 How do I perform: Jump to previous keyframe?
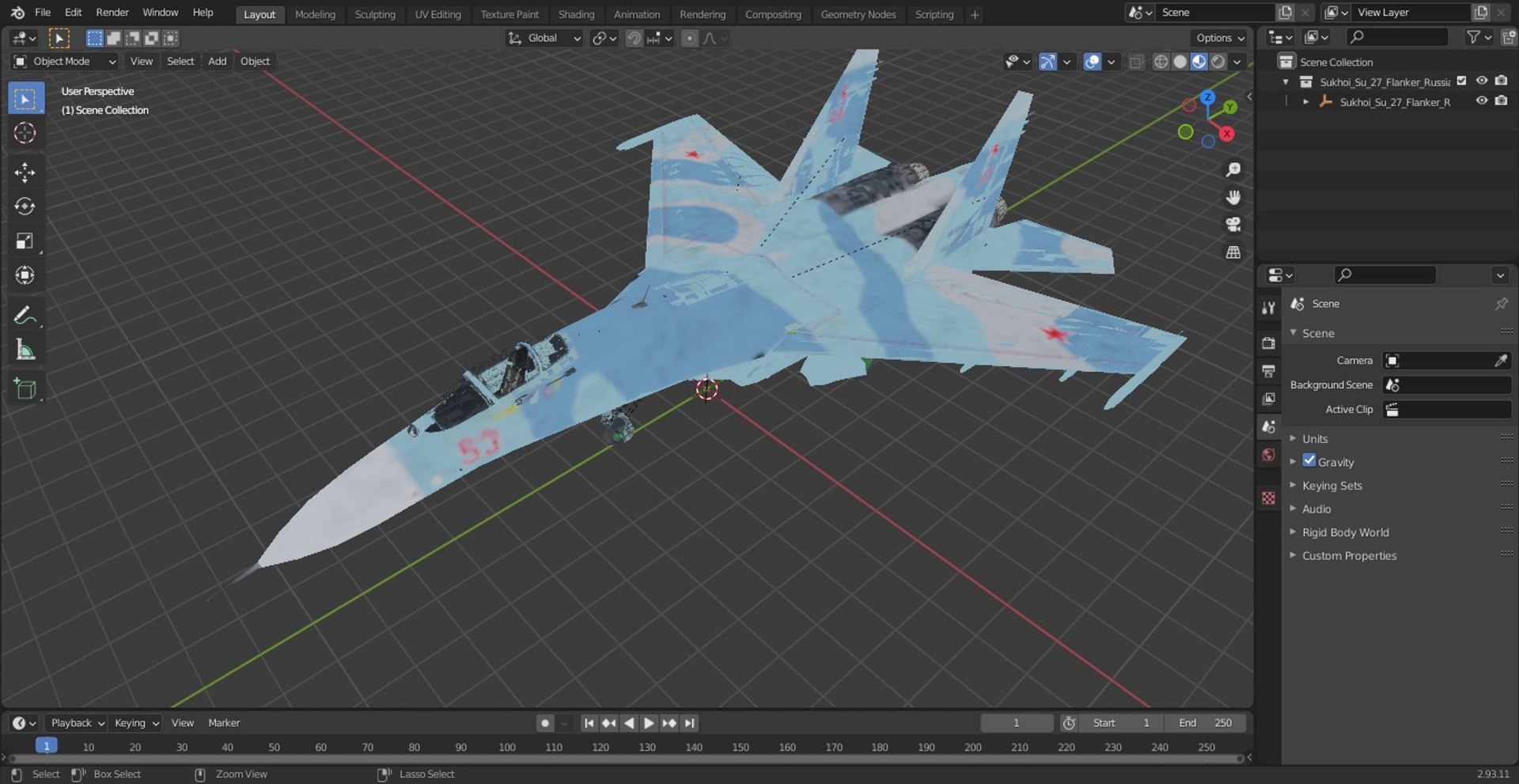[x=608, y=723]
